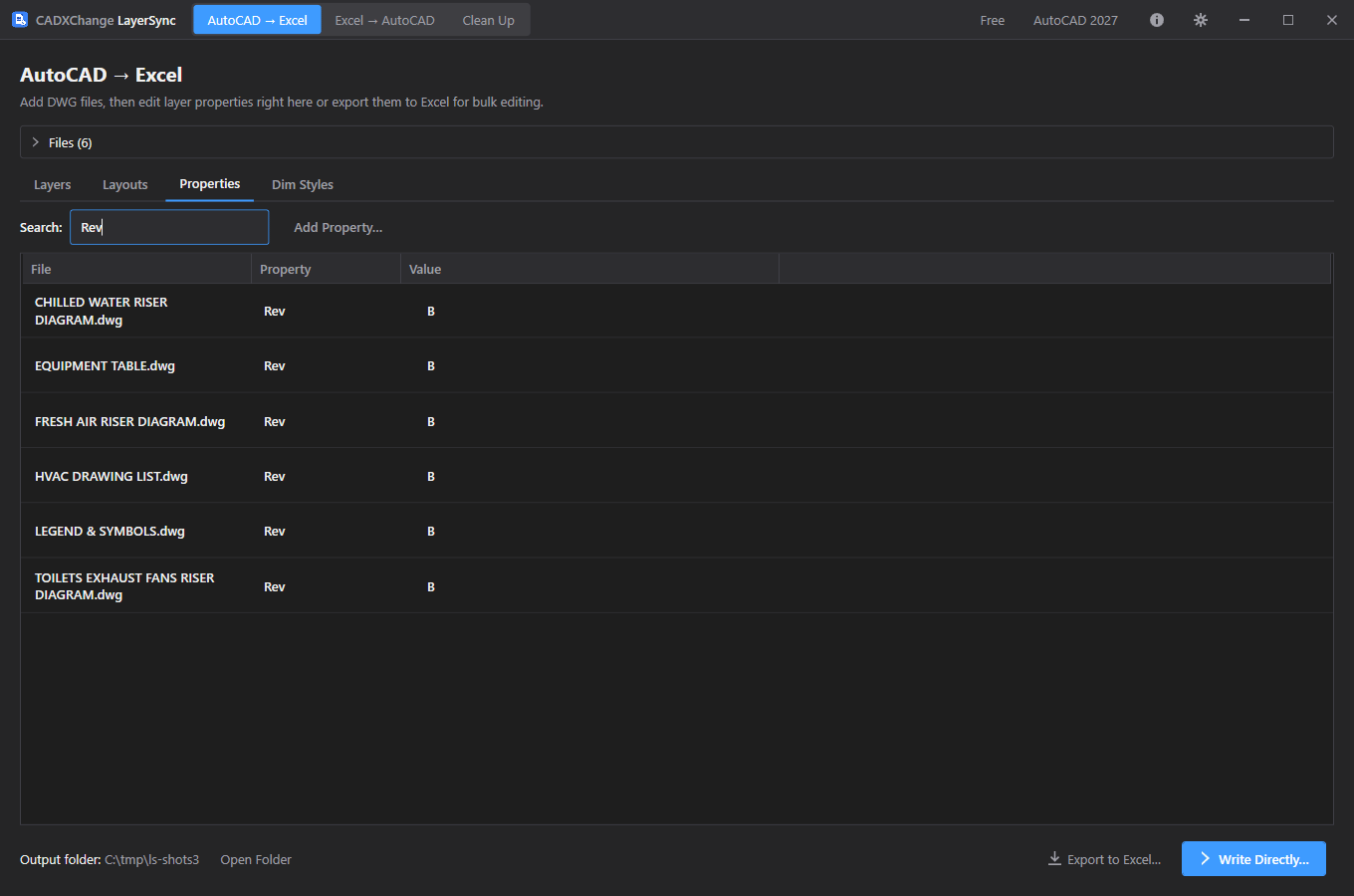
Task: Click value B for TOILETS EXHAUST FANS row
Action: pyautogui.click(x=431, y=586)
